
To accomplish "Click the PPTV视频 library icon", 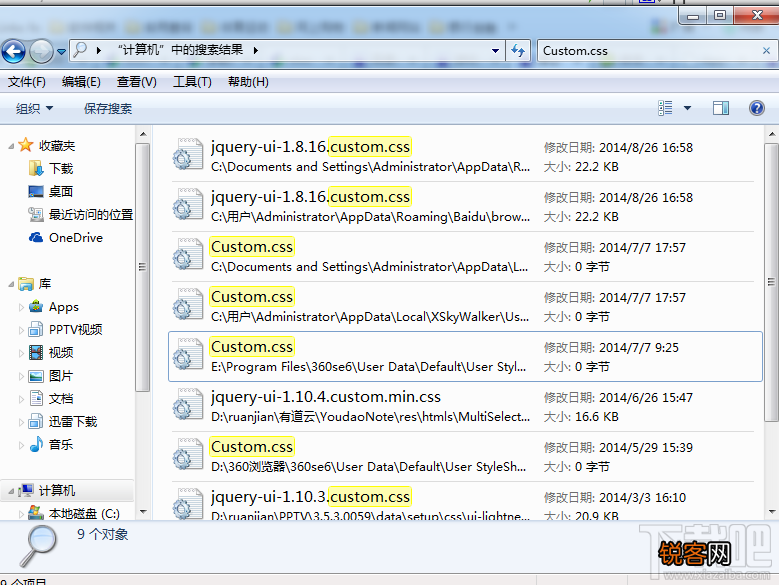I will click(36, 329).
